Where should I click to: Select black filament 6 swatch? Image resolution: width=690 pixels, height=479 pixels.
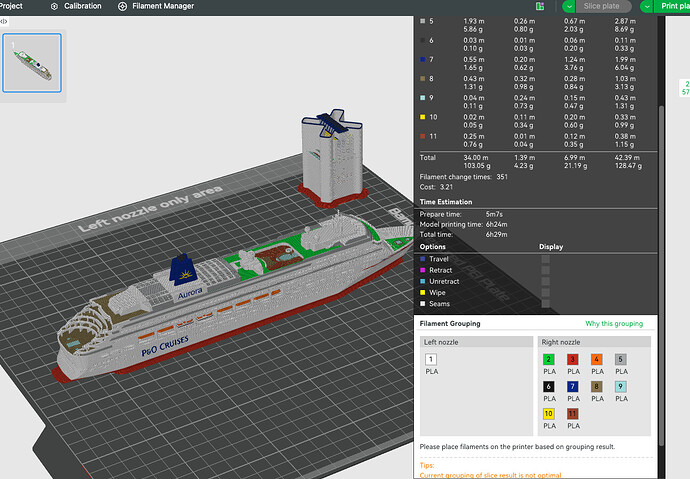pos(548,387)
